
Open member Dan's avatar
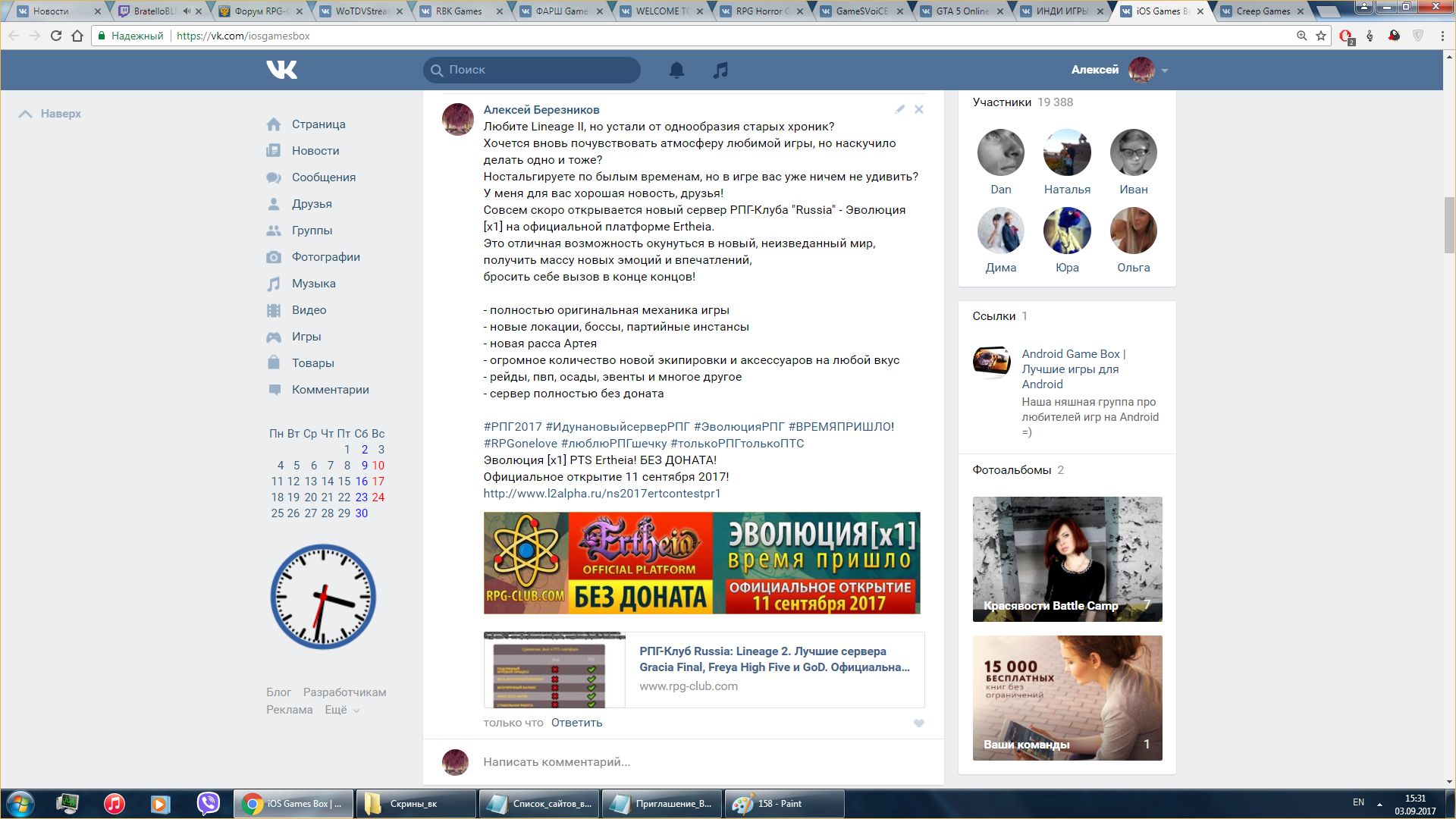coord(1000,152)
